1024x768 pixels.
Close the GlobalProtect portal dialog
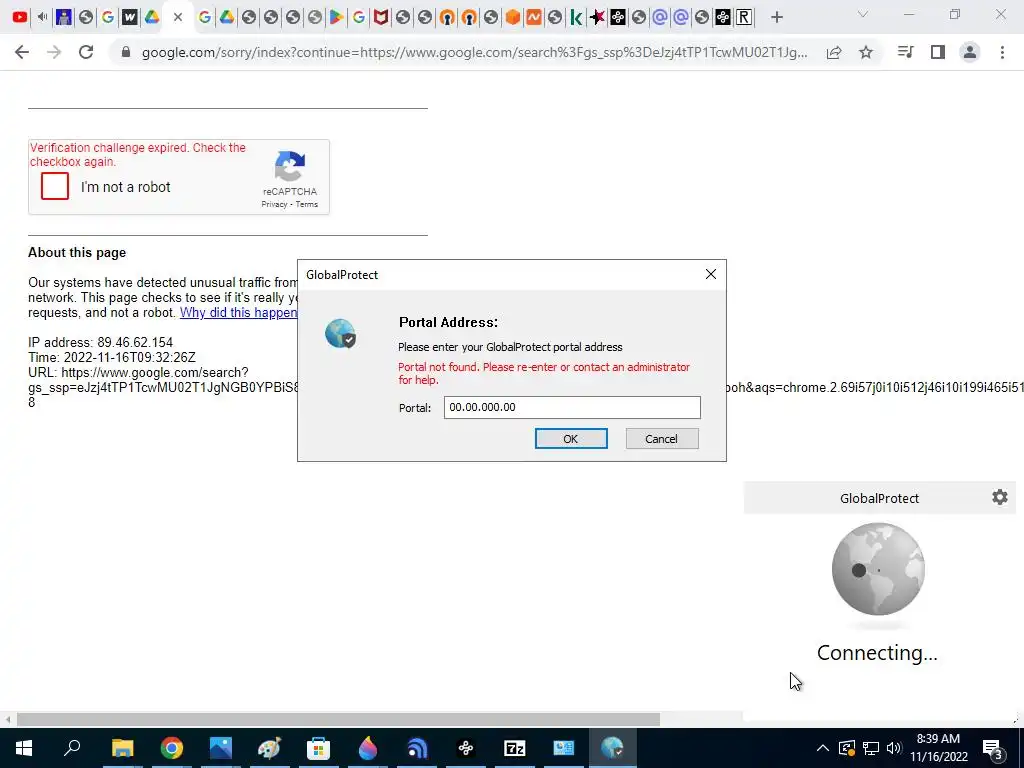(x=711, y=274)
